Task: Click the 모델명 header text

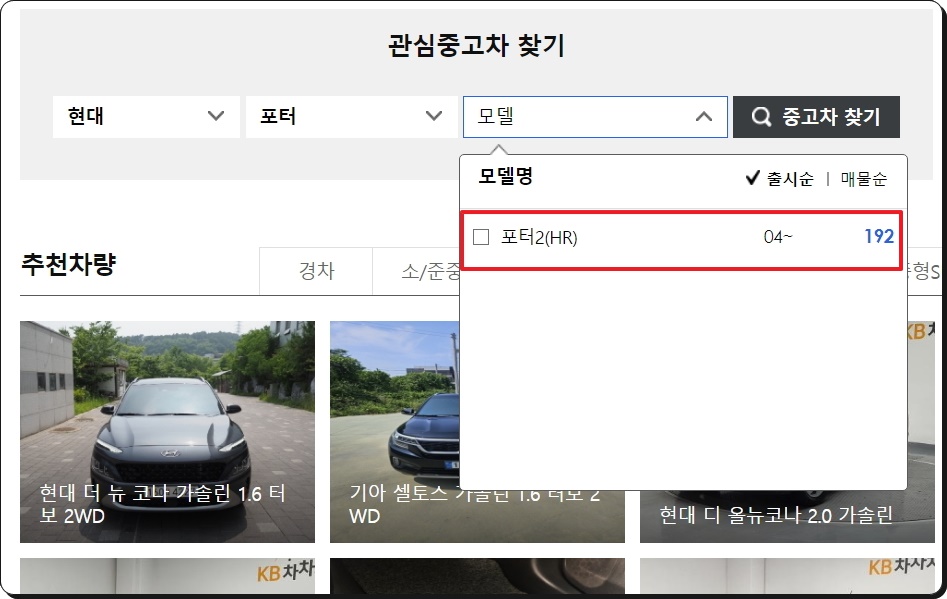Action: 506,176
